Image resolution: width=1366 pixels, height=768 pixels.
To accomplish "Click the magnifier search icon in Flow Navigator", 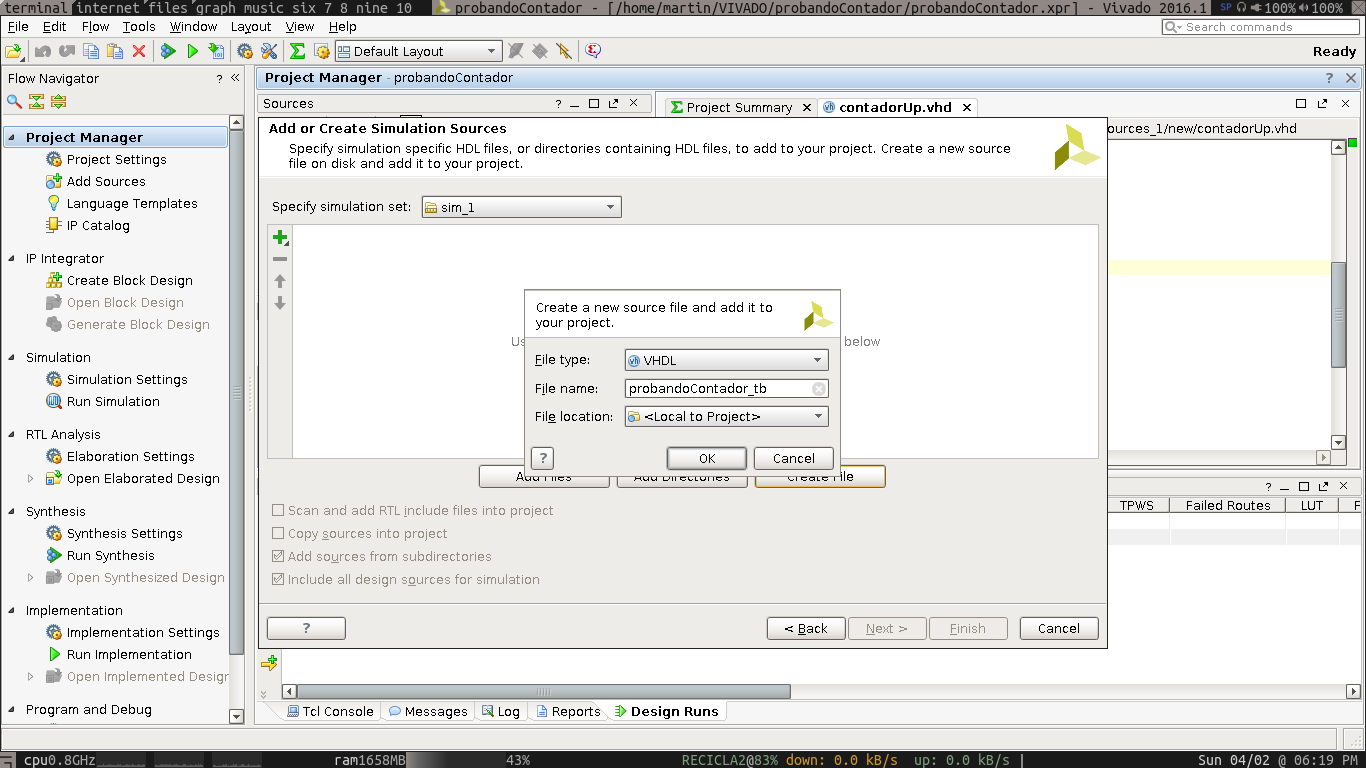I will pyautogui.click(x=14, y=102).
